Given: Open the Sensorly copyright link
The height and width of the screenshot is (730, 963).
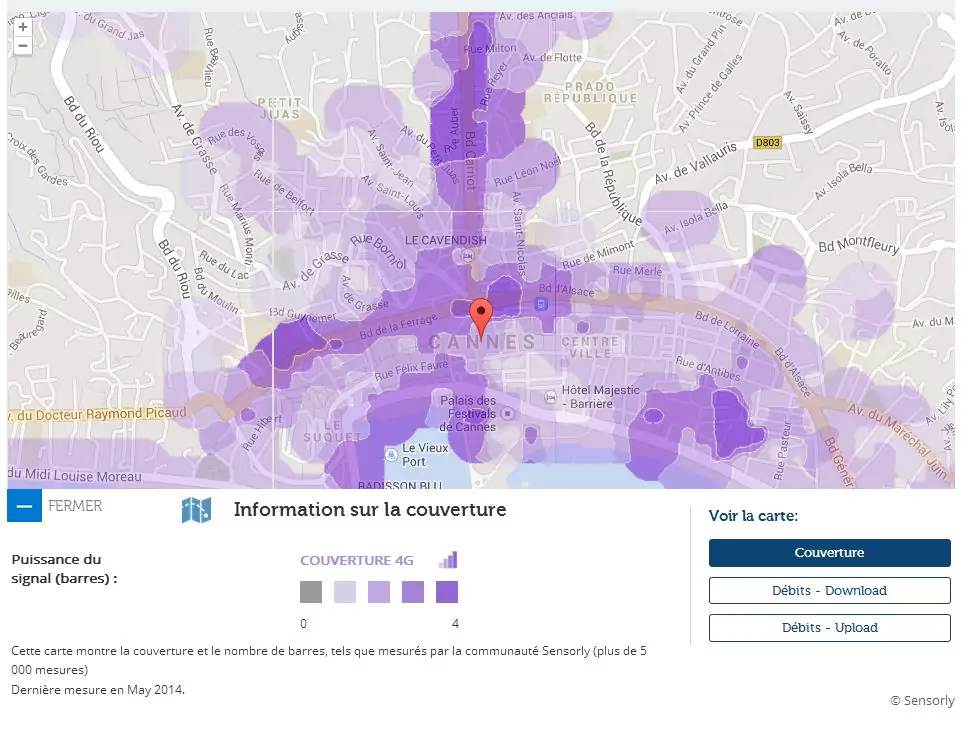Looking at the screenshot, I should click(921, 701).
